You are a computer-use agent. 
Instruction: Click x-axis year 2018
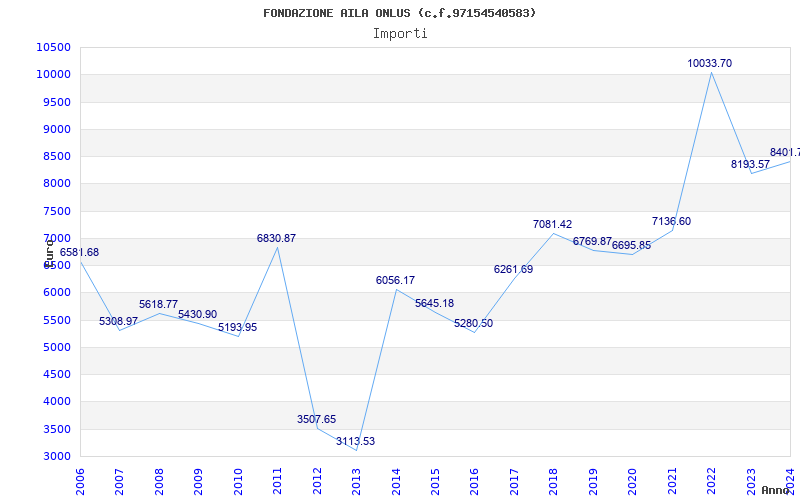pos(554,482)
